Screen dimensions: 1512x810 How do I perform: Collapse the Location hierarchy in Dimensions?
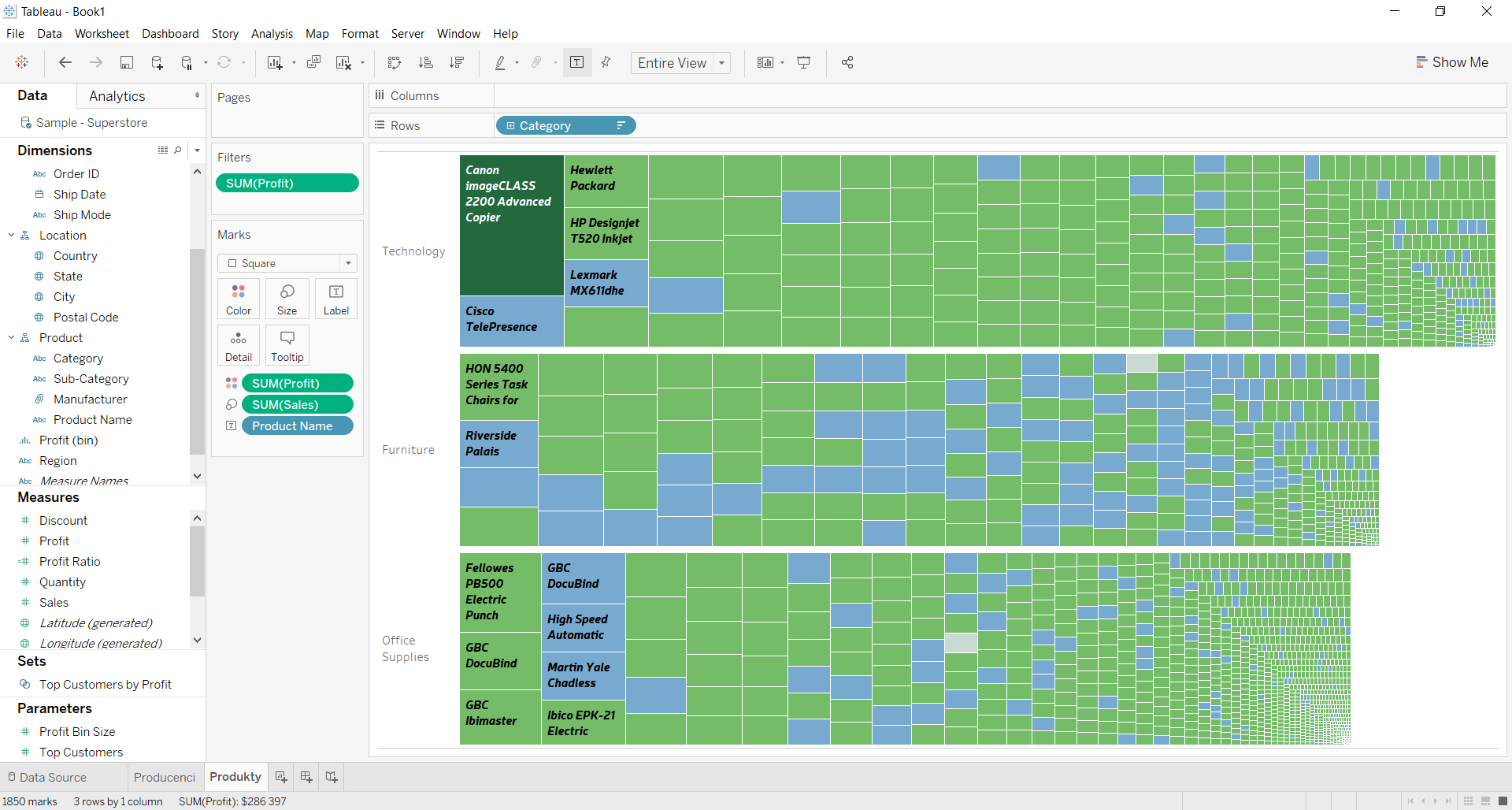click(12, 236)
